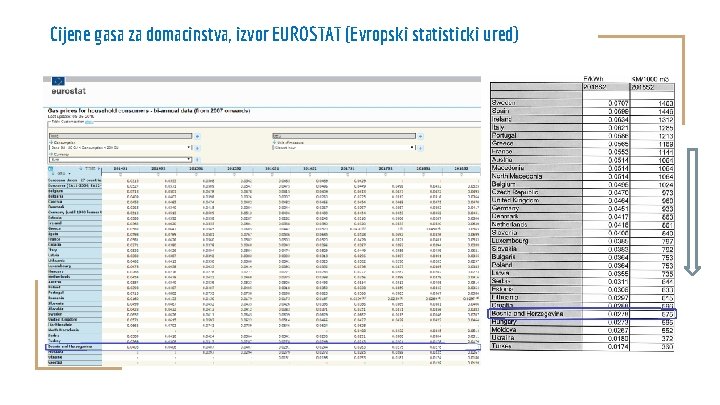Click Netherlands in the right ranking table
The height and width of the screenshot is (405, 720).
[509, 225]
